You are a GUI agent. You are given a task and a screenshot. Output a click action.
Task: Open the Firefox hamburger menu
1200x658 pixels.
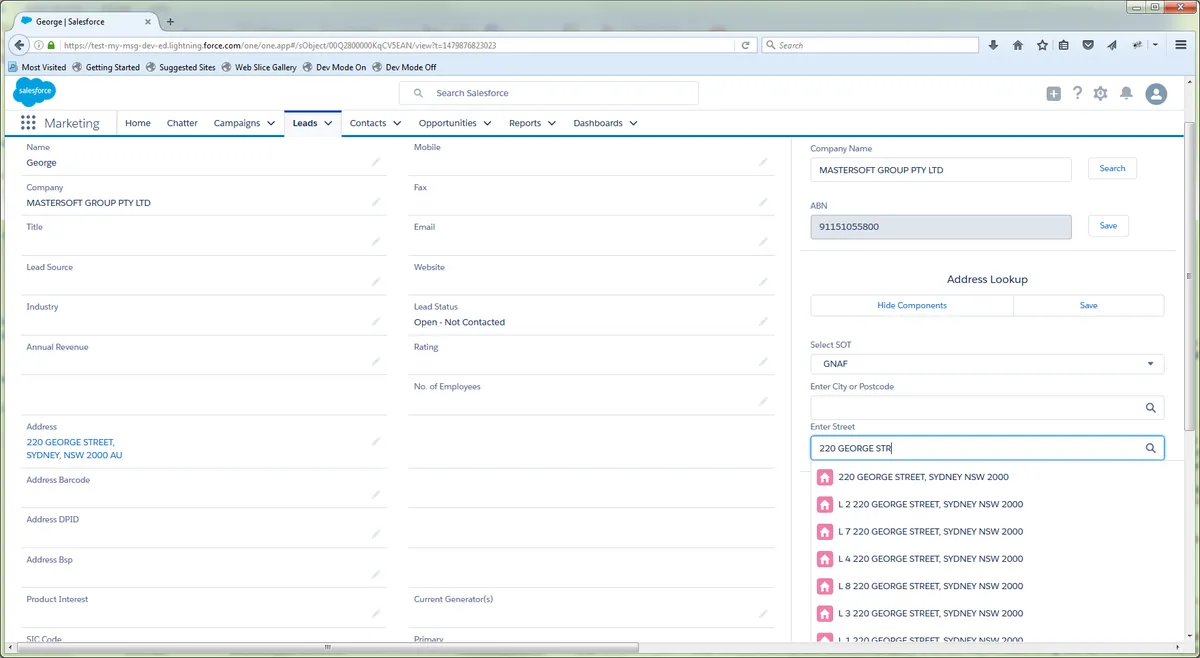coord(1181,45)
